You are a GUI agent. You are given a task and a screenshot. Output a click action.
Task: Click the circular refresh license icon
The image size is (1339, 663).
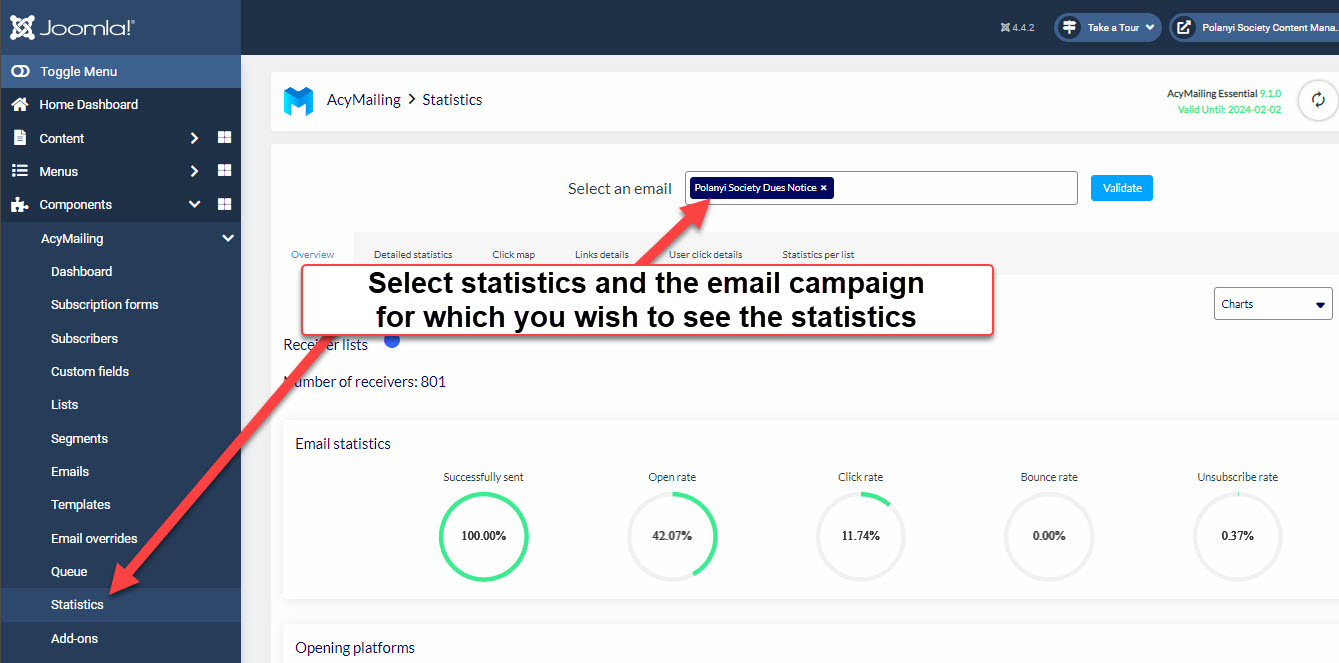point(1317,100)
